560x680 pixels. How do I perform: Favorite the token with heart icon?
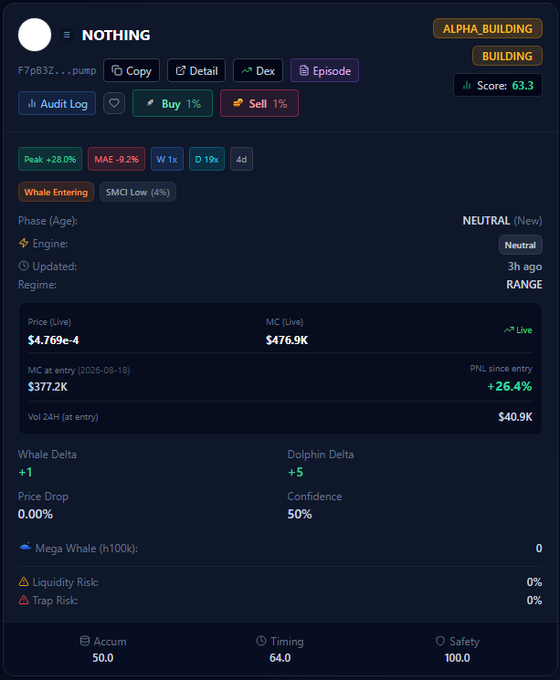(x=114, y=103)
